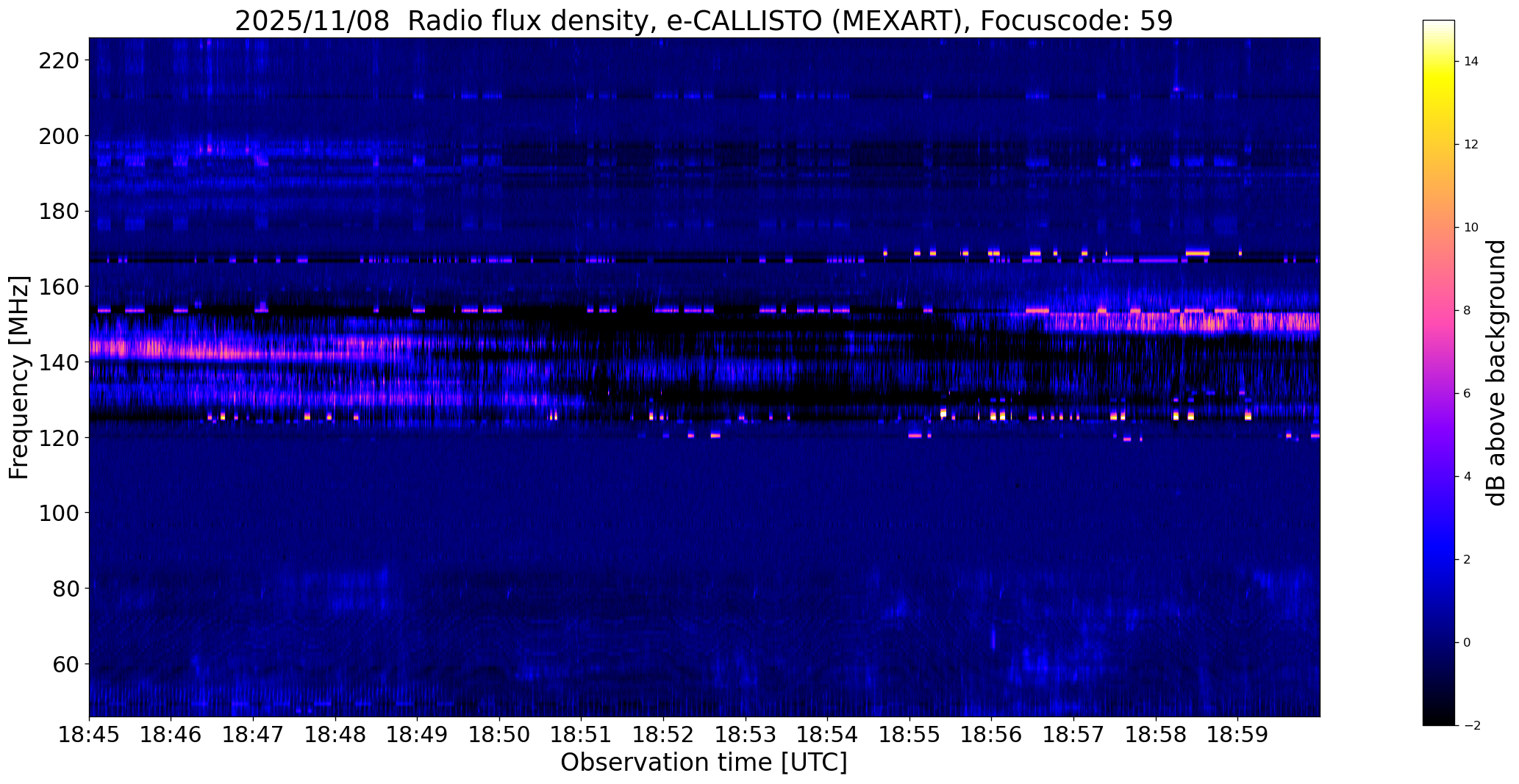This screenshot has width=1519, height=784.
Task: Click the colorbar tick value 0
Action: click(1468, 643)
